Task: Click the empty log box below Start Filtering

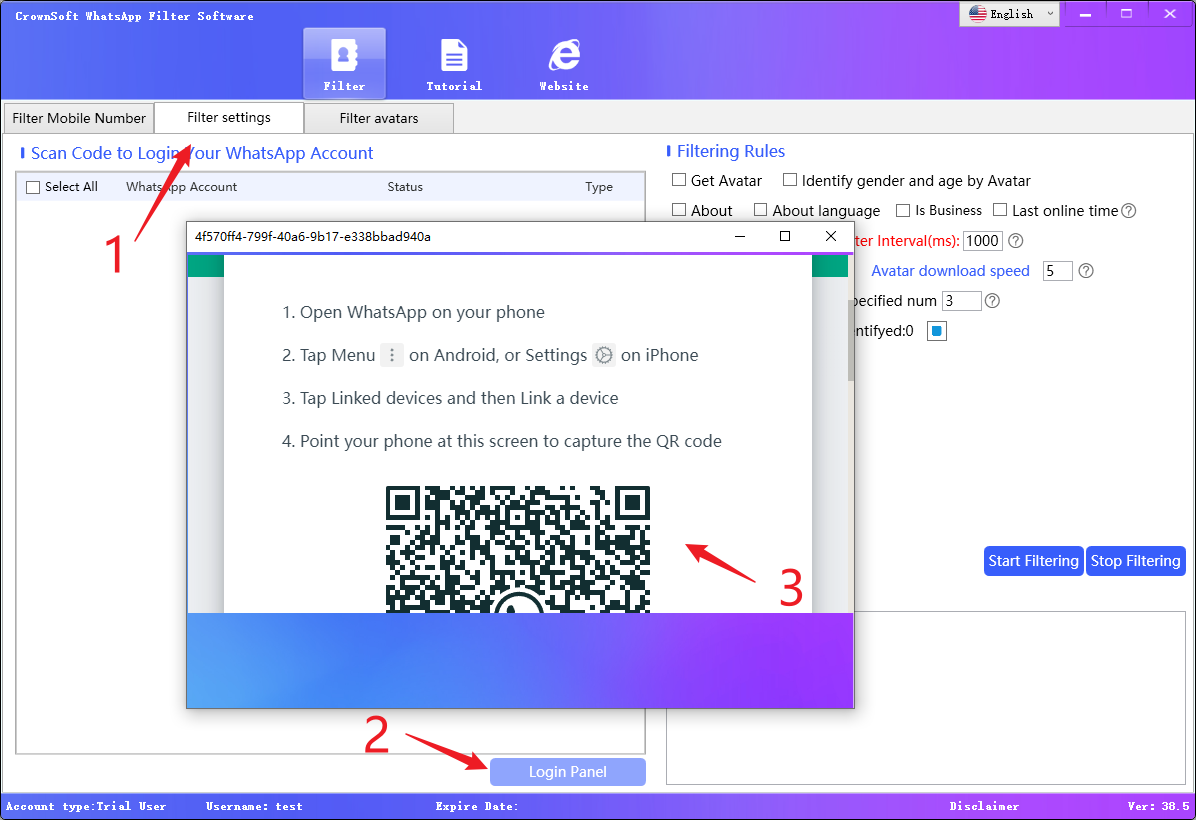Action: coord(926,698)
